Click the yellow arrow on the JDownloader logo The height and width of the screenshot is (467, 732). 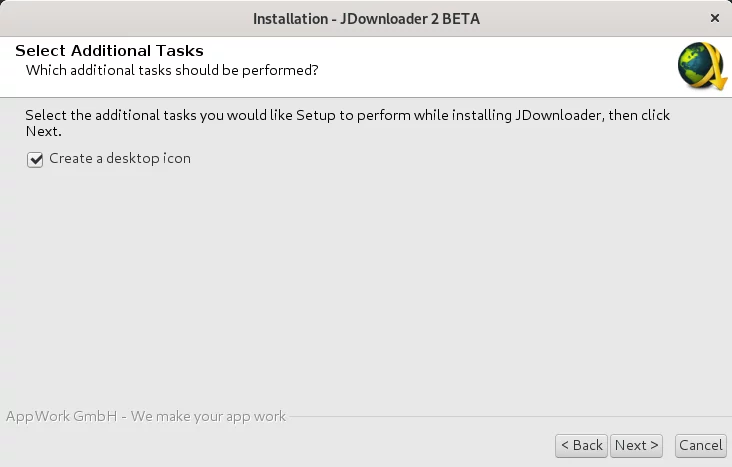tap(716, 70)
